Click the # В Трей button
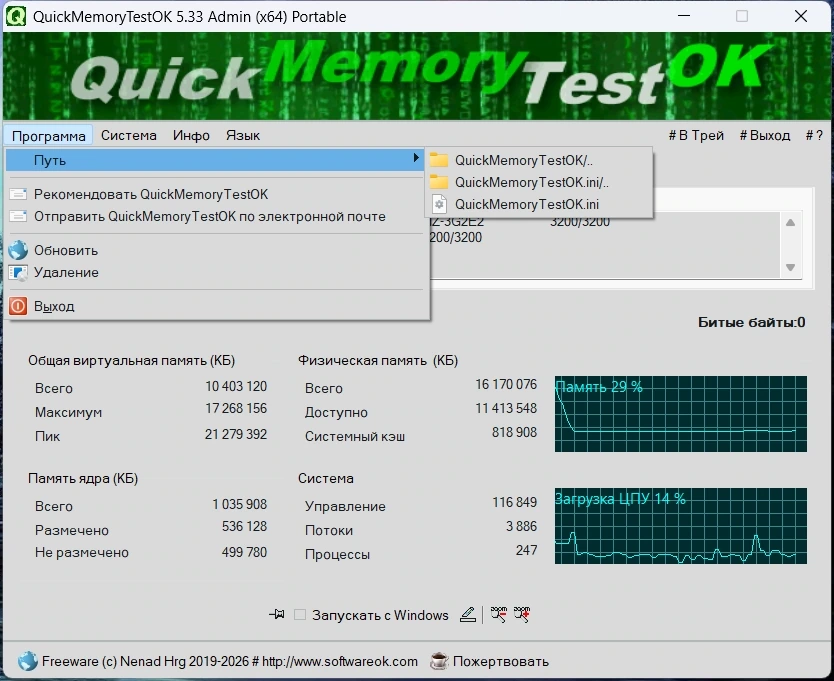This screenshot has height=681, width=834. [x=696, y=135]
